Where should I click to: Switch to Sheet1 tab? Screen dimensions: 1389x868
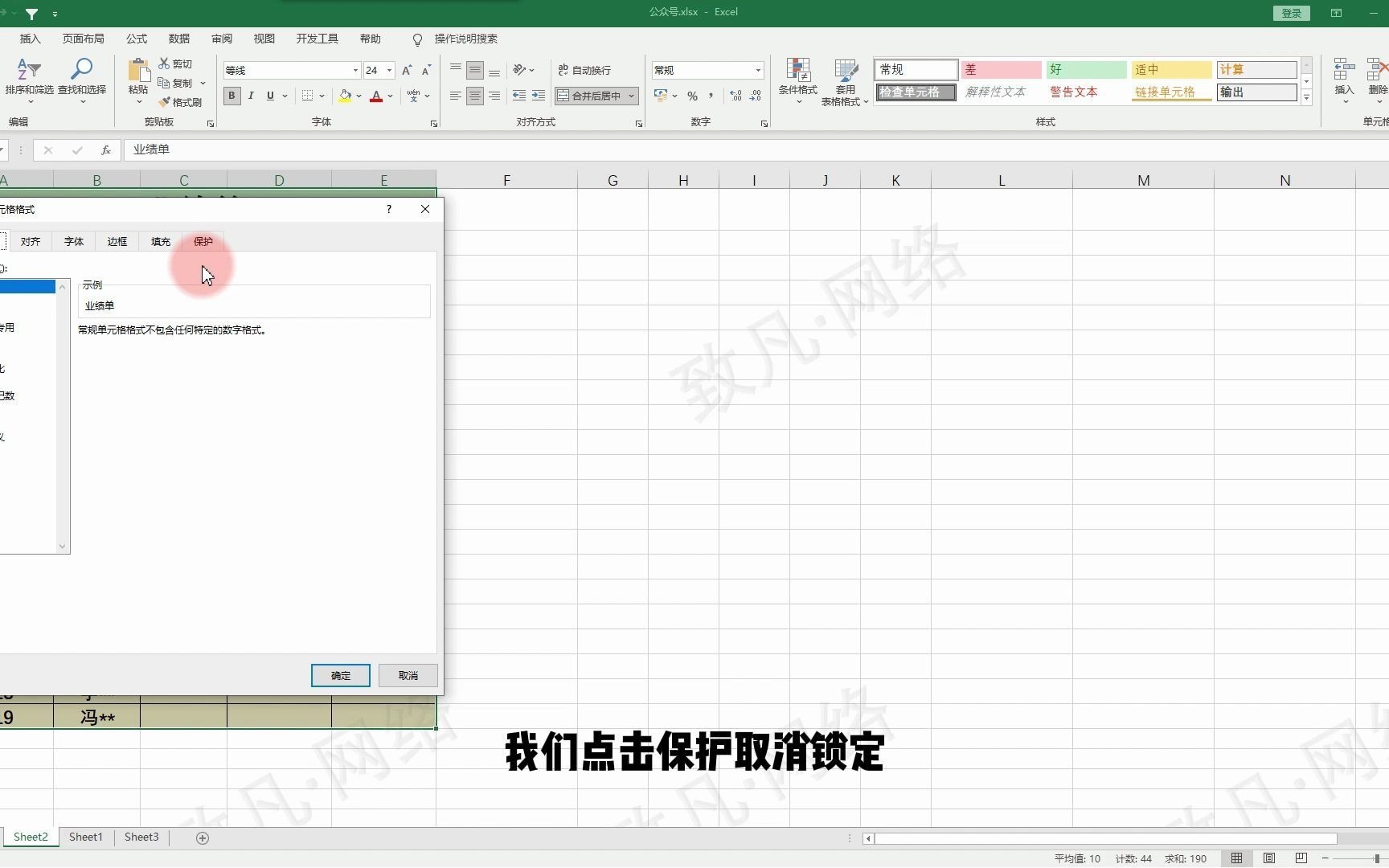(86, 837)
